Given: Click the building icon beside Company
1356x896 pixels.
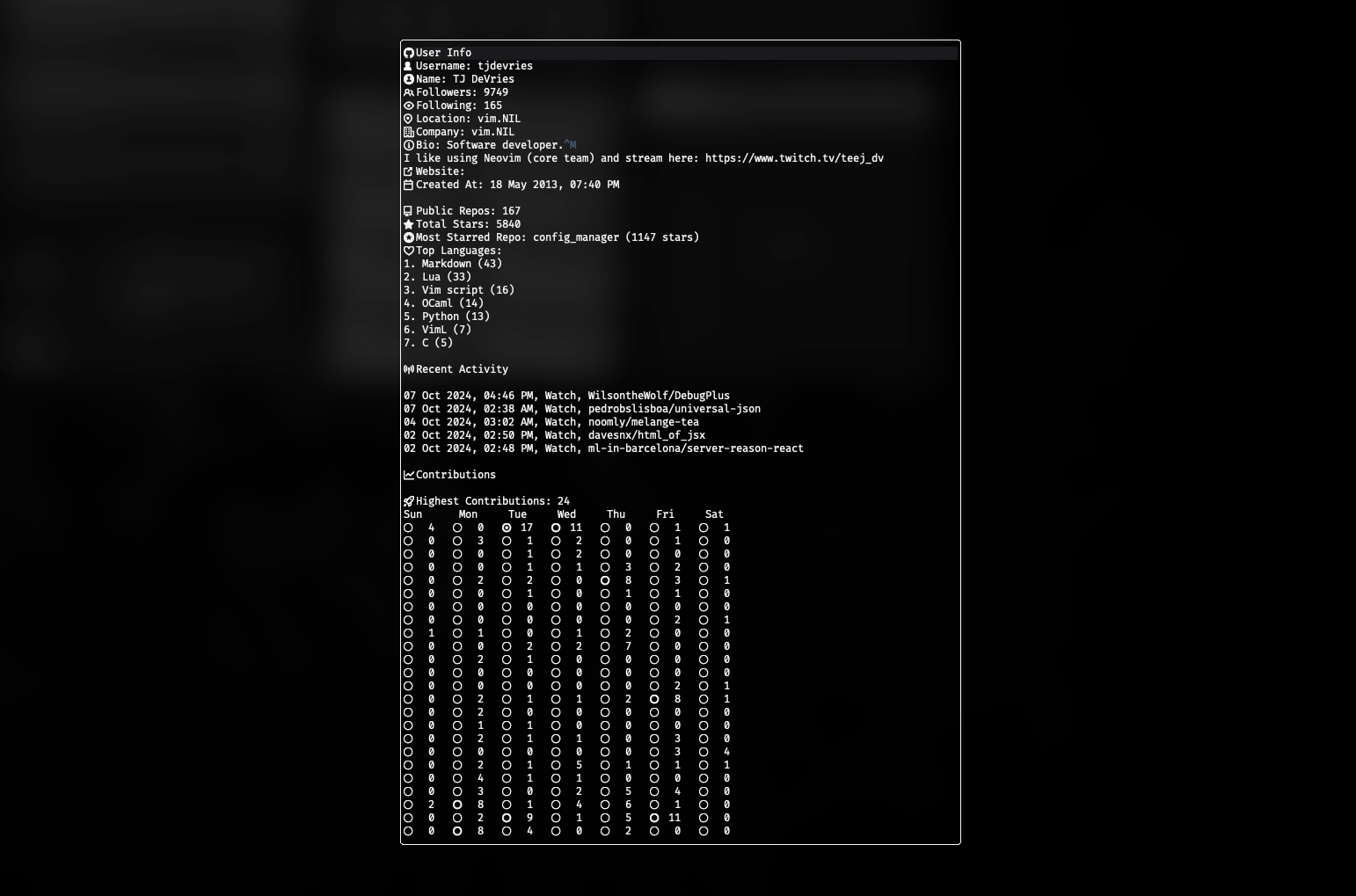Looking at the screenshot, I should click(408, 132).
